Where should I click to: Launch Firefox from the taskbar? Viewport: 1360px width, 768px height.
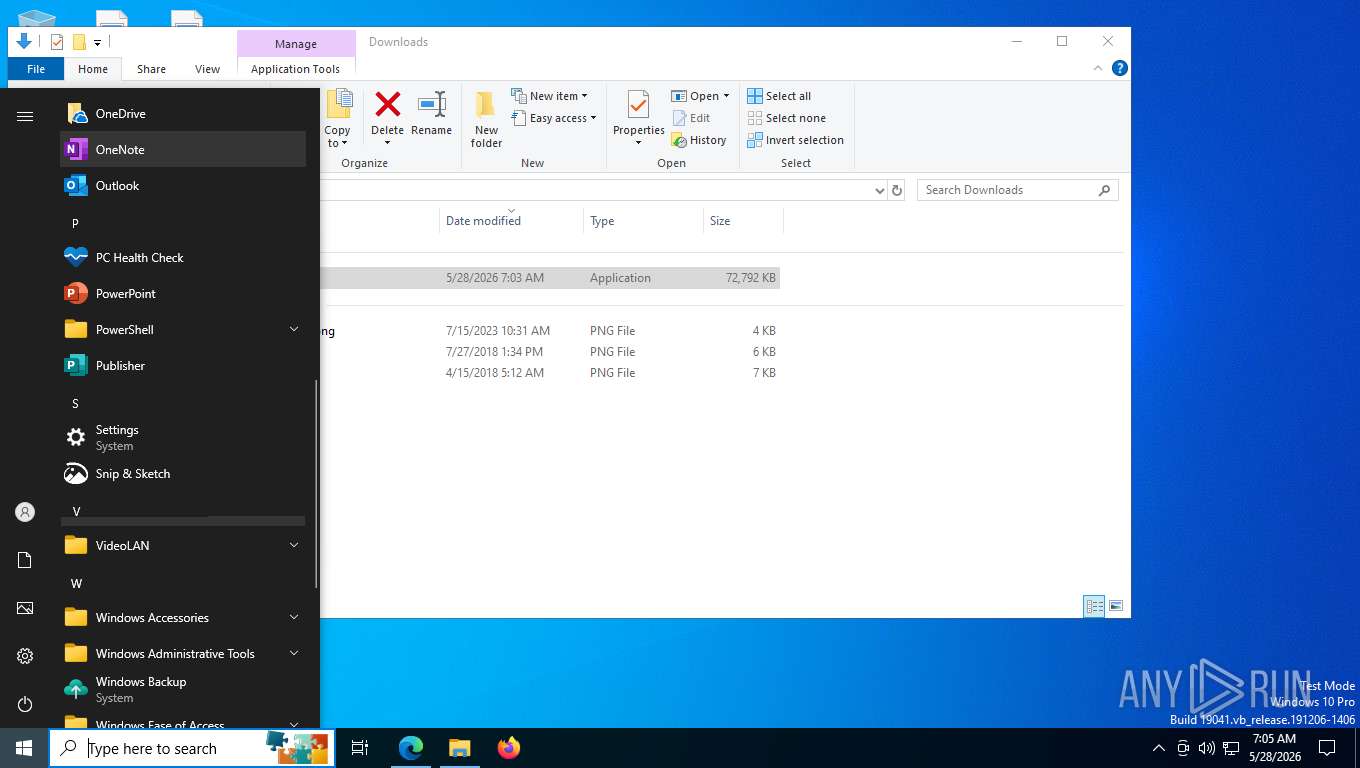[509, 748]
